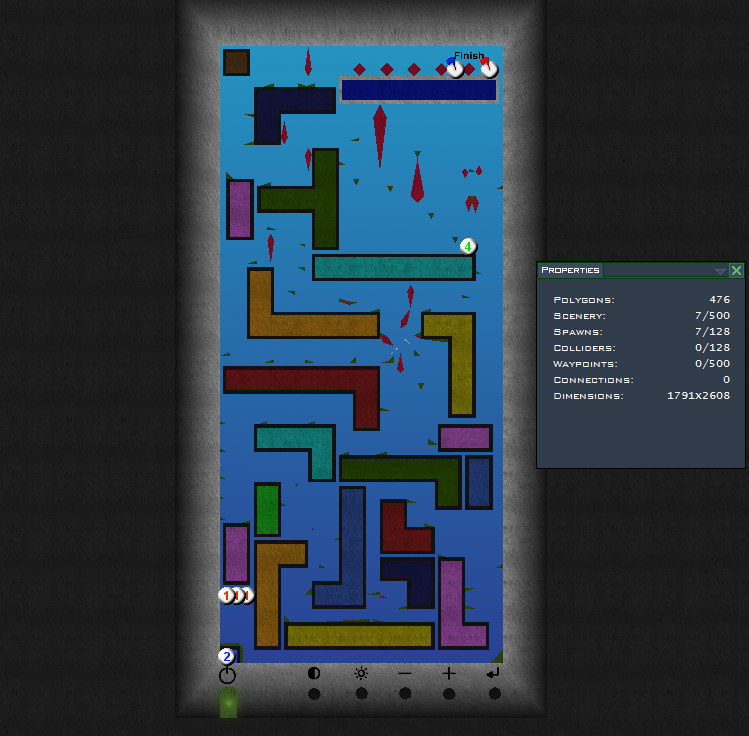Click the dark blue Finish platform rectangle
This screenshot has width=749, height=736.
(419, 90)
